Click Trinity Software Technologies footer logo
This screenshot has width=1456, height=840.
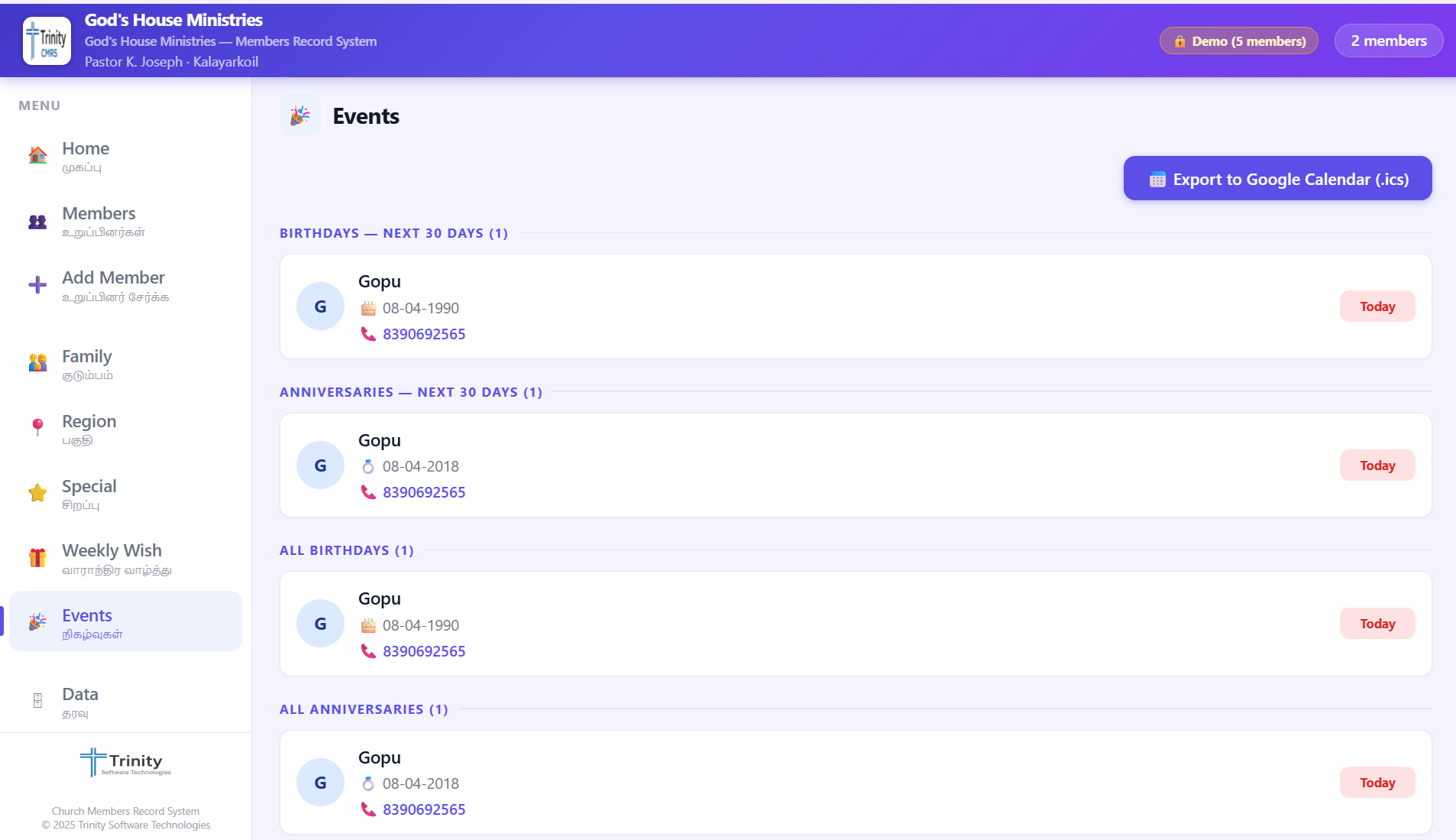(x=126, y=762)
